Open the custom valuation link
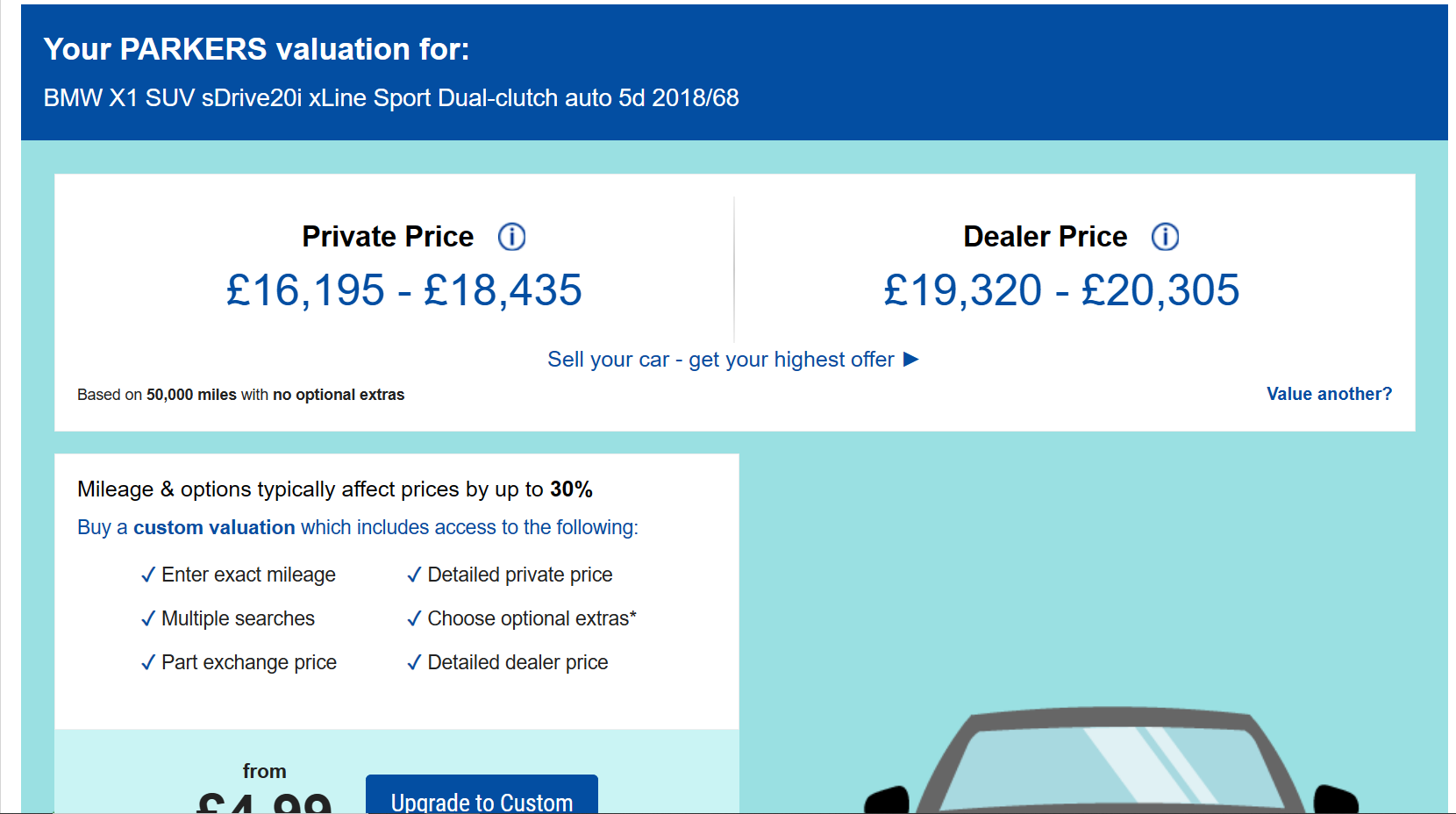Viewport: 1456px width, 814px height. coord(214,527)
